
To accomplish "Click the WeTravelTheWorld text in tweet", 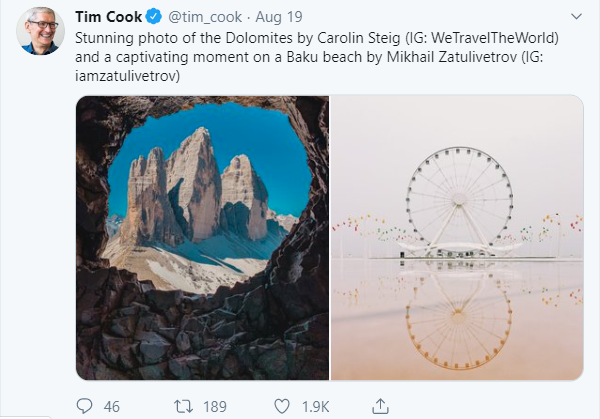I will click(x=492, y=38).
